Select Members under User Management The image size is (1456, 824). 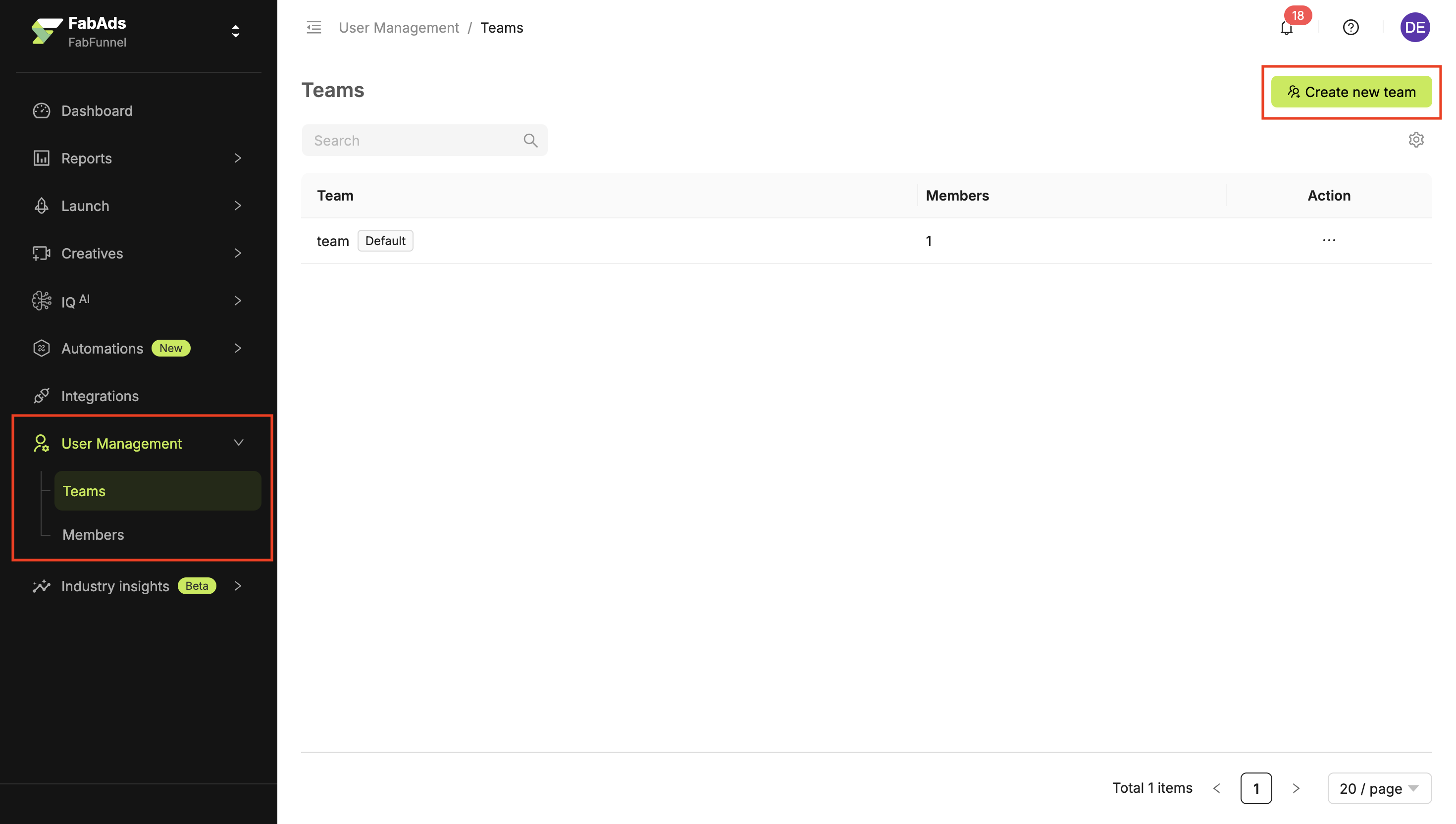pos(93,535)
